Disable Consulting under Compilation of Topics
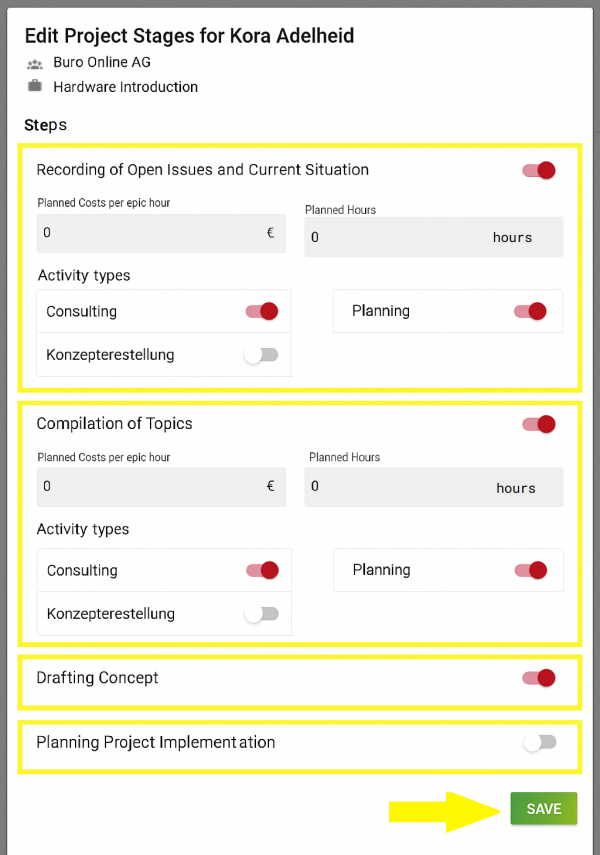This screenshot has width=600, height=855. tap(262, 570)
